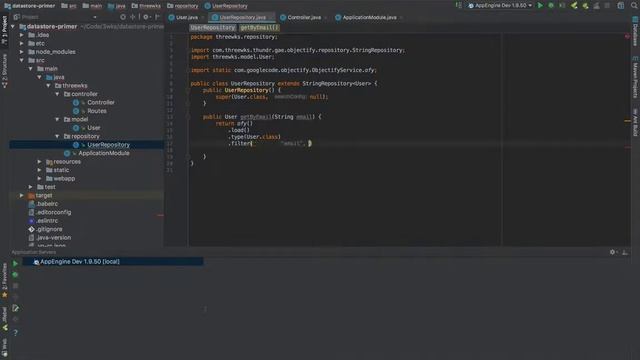Place cursor on the .filter( line in editor

[x=240, y=144]
